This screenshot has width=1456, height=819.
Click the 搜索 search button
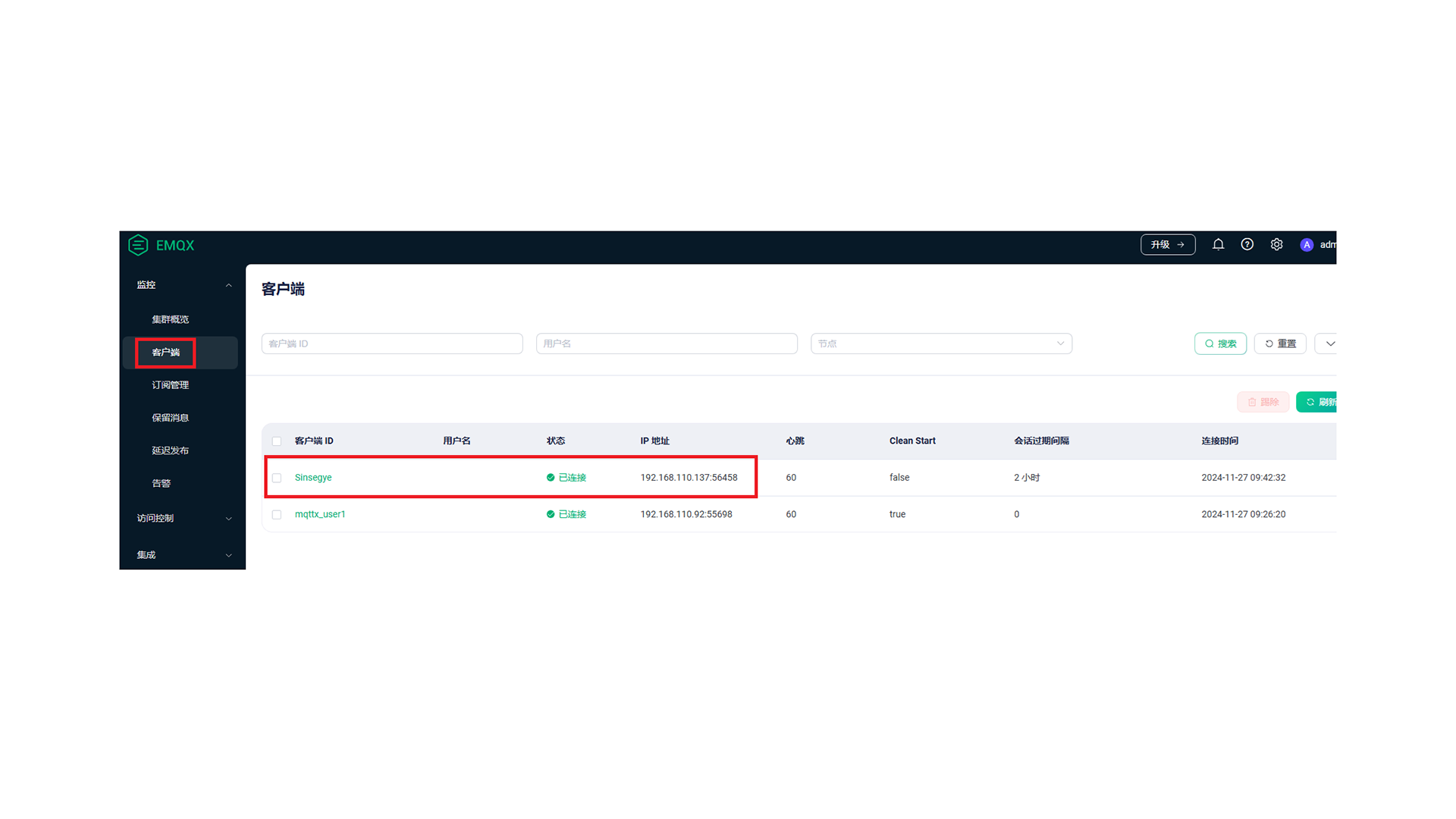click(1220, 344)
